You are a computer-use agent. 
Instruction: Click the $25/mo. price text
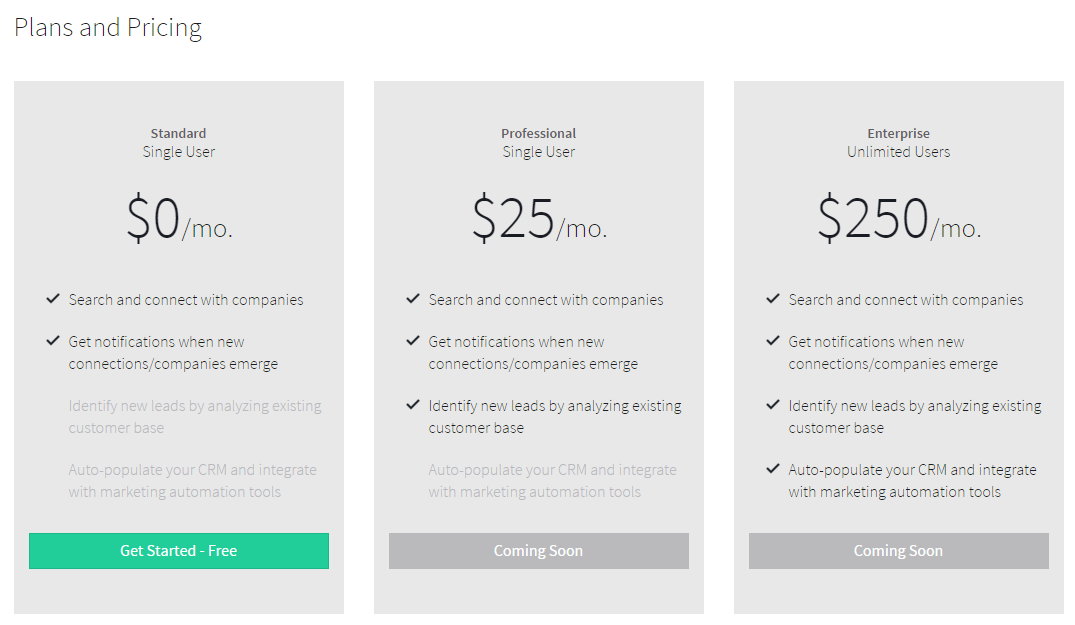click(540, 219)
